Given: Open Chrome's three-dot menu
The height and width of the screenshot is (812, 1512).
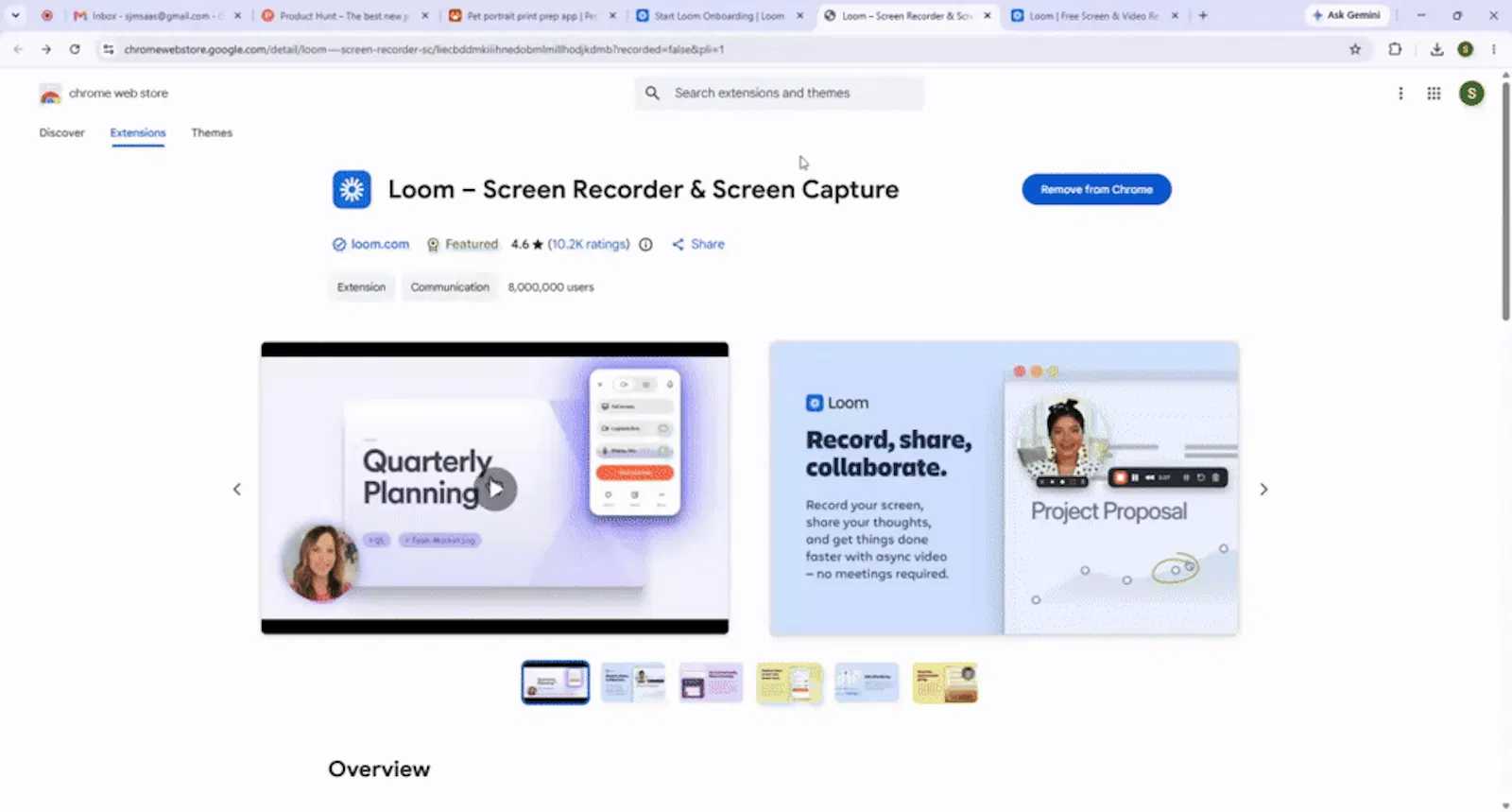Looking at the screenshot, I should [1494, 49].
